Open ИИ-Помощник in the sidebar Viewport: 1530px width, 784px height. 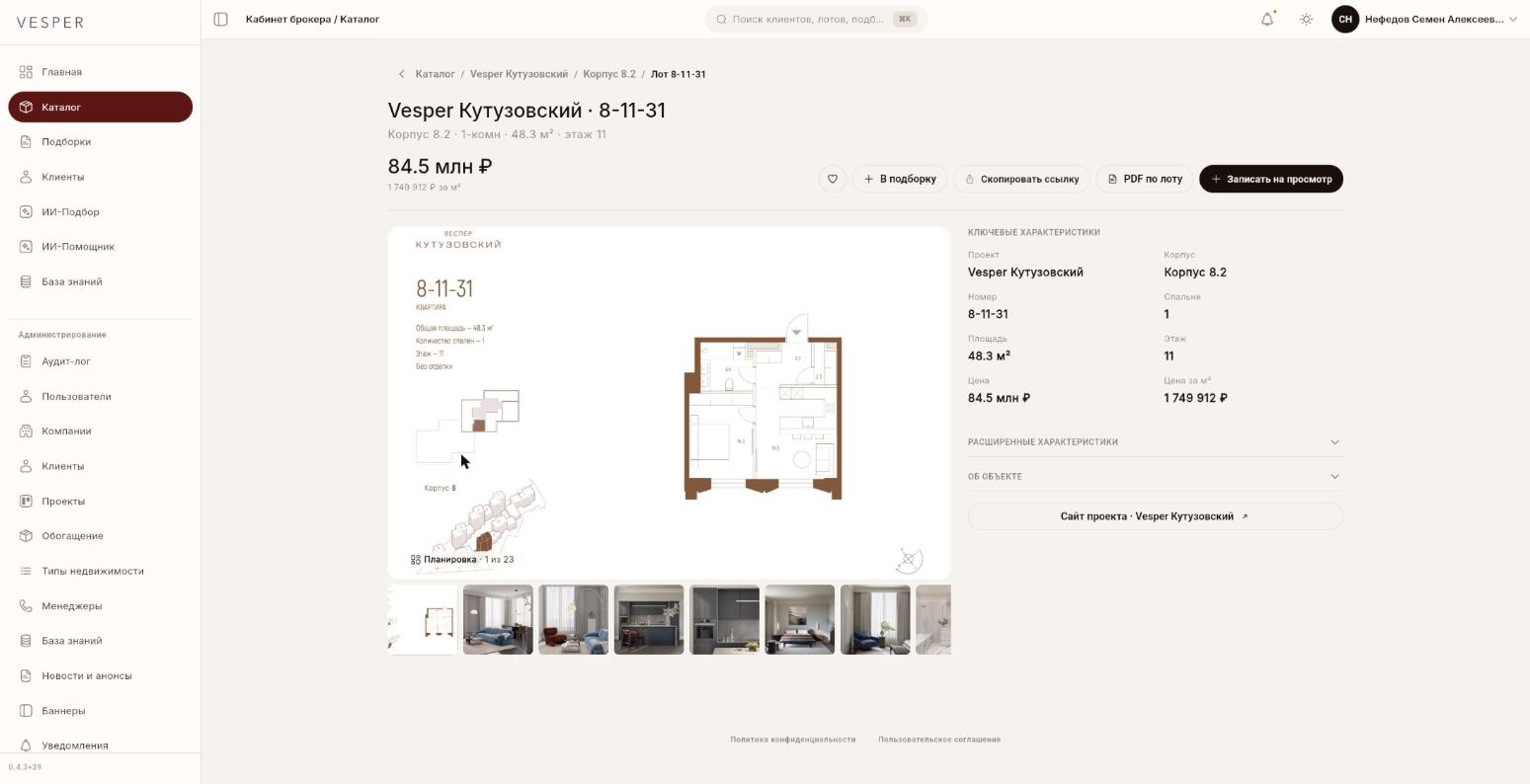[100, 247]
